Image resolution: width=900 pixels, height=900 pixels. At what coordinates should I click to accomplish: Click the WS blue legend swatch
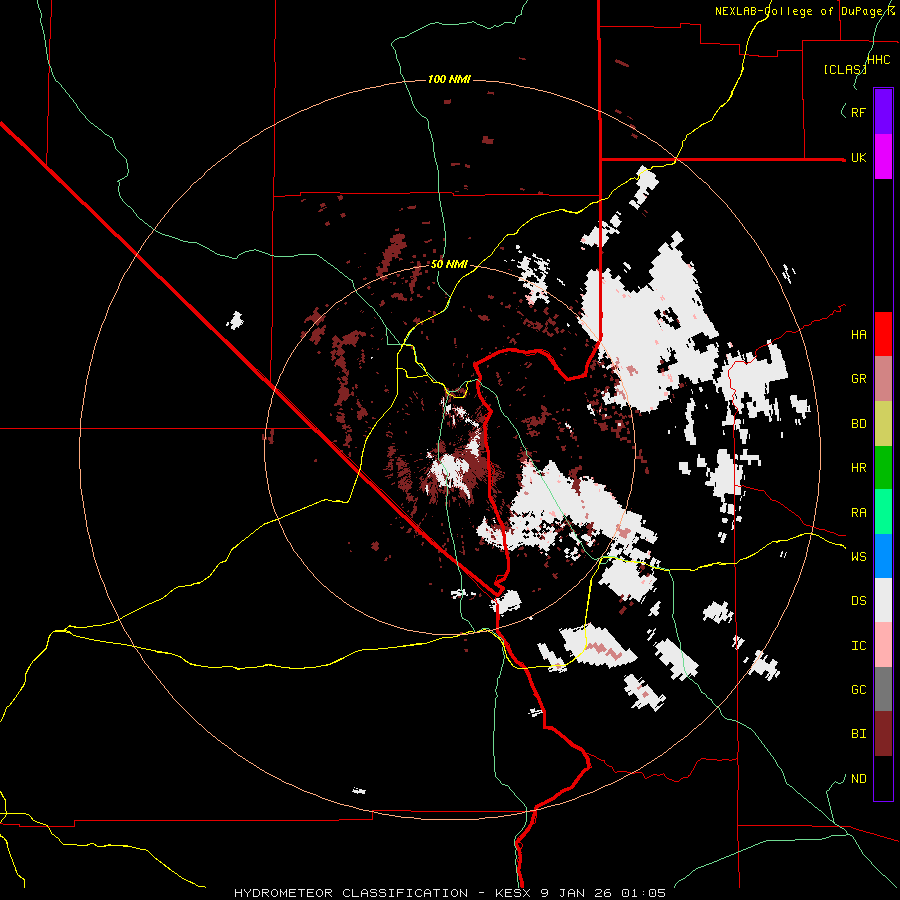(883, 556)
